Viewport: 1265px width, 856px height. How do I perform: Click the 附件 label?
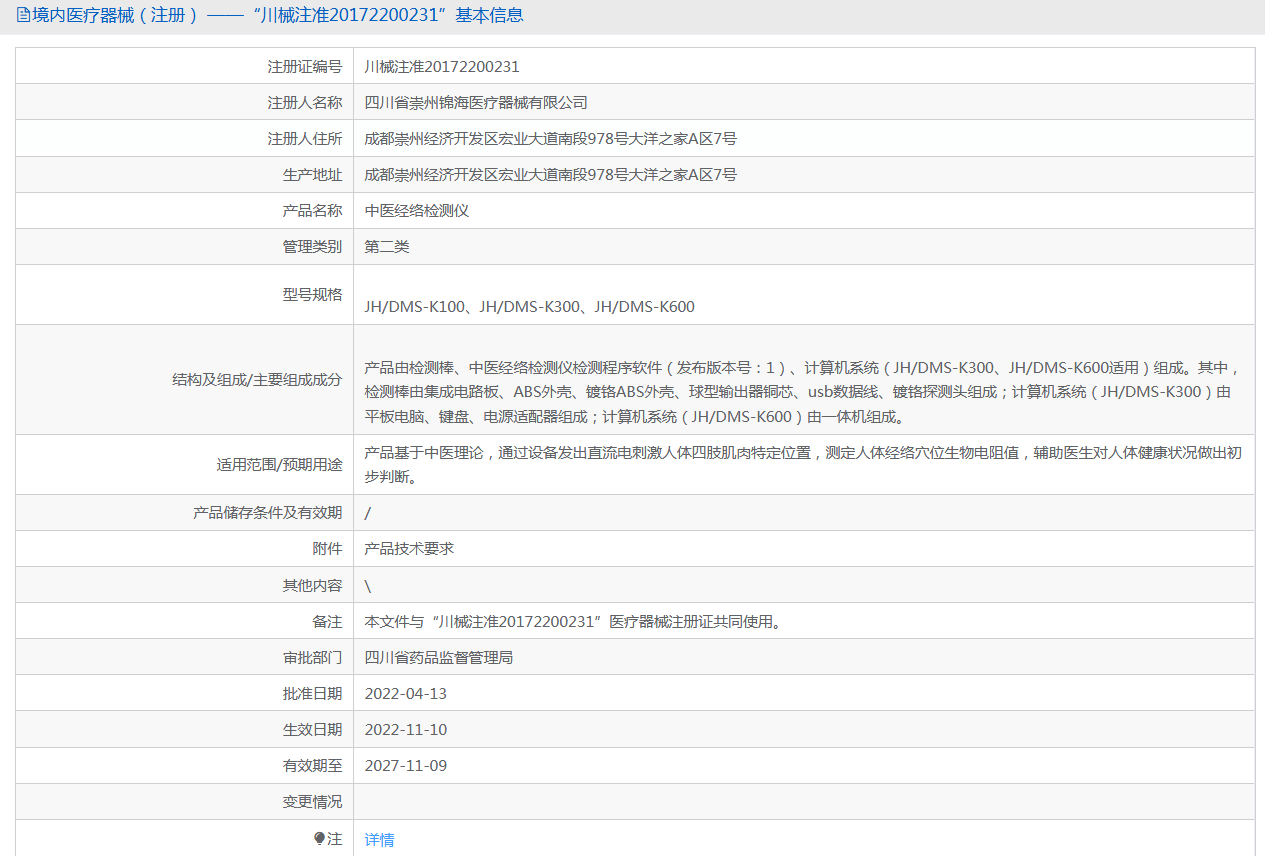click(x=327, y=548)
